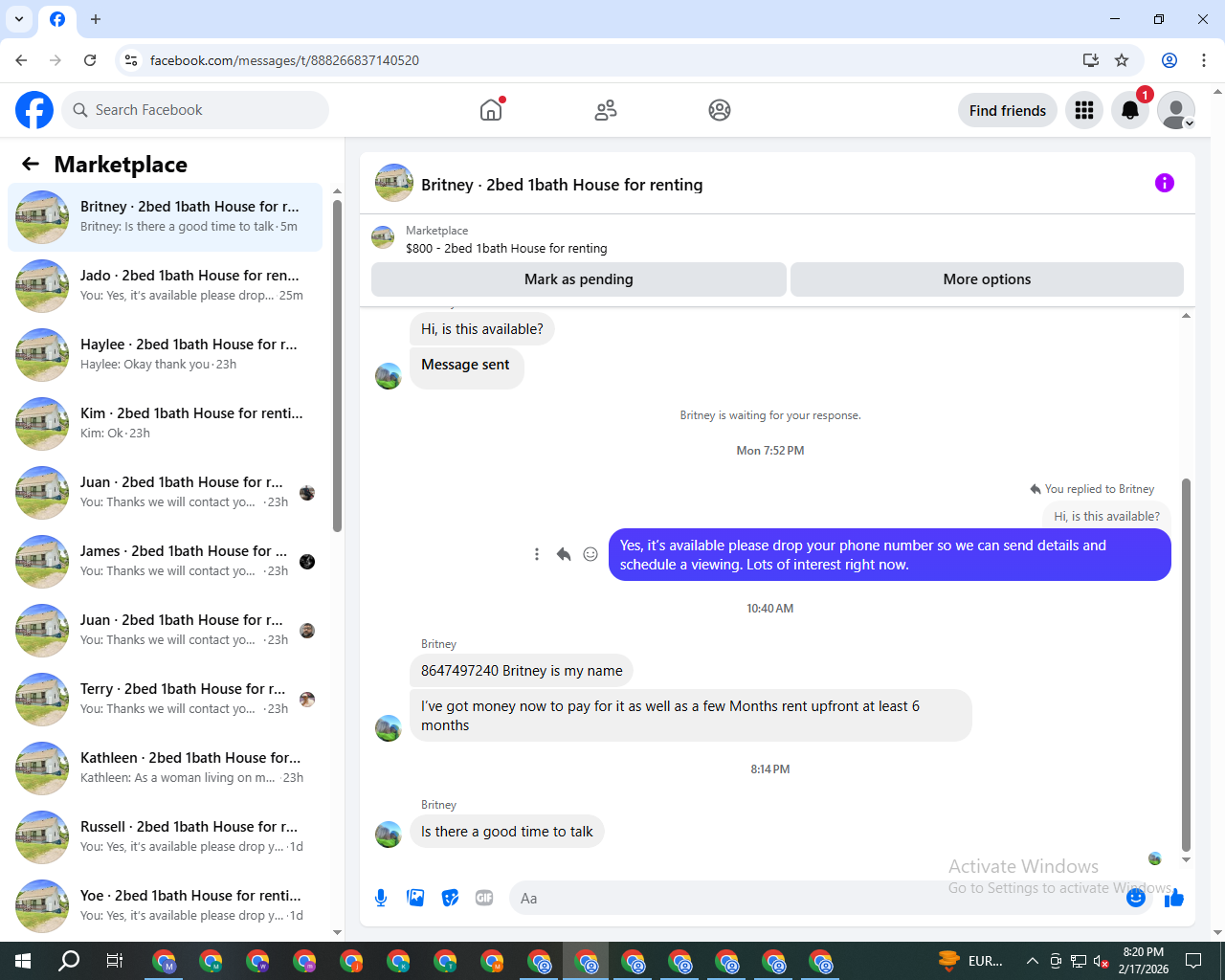Open the Russell conversation

click(166, 837)
